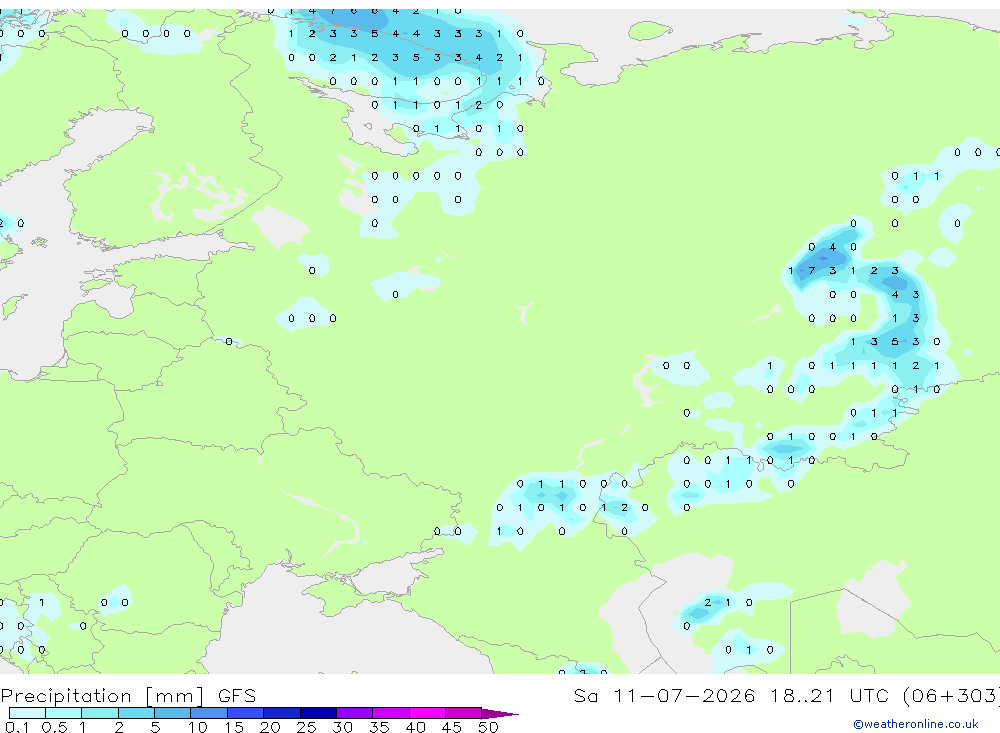Choose the 20–25 mm dark blue swatch
The width and height of the screenshot is (1000, 733).
(x=281, y=713)
